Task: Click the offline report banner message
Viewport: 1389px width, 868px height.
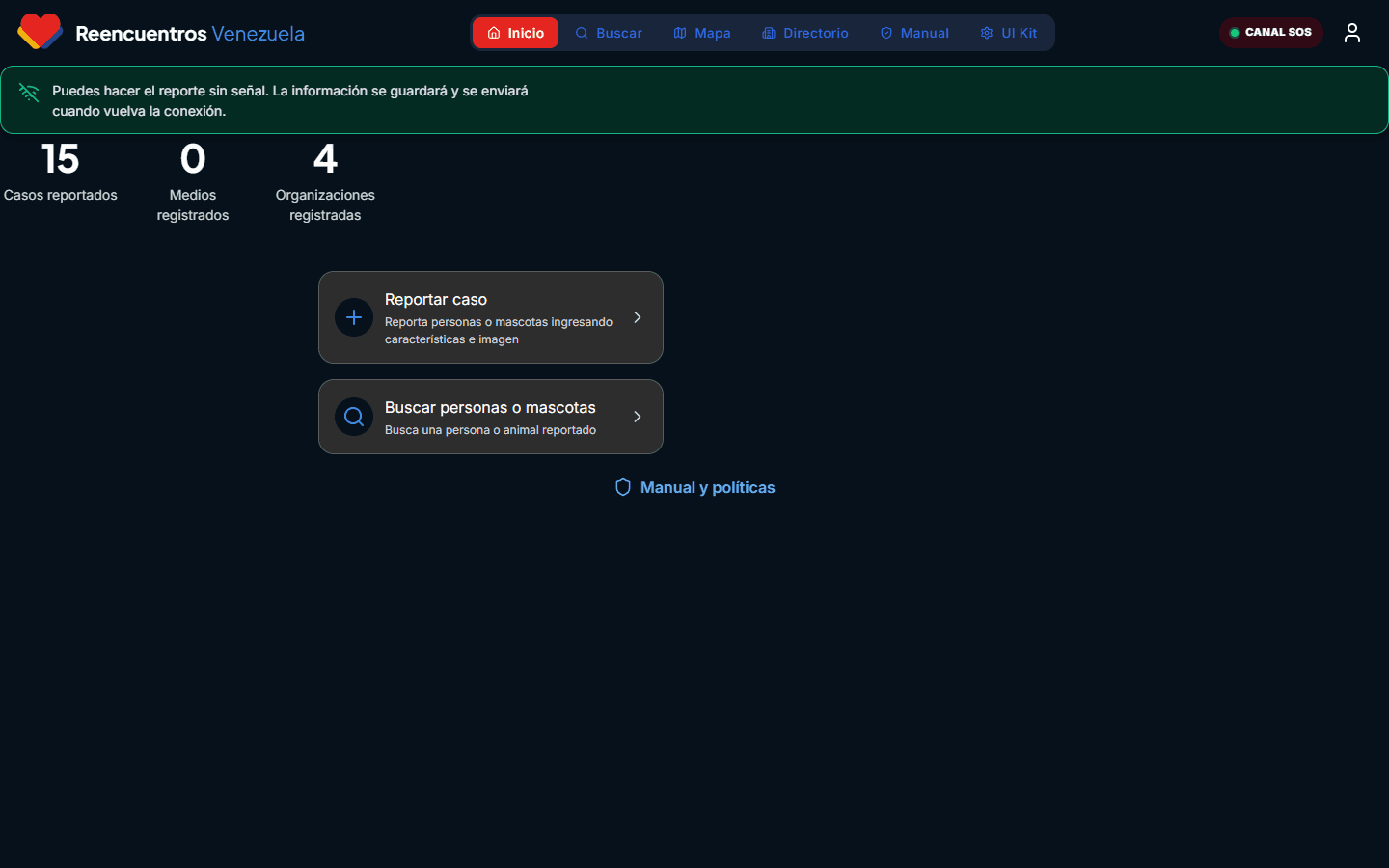Action: tap(290, 100)
